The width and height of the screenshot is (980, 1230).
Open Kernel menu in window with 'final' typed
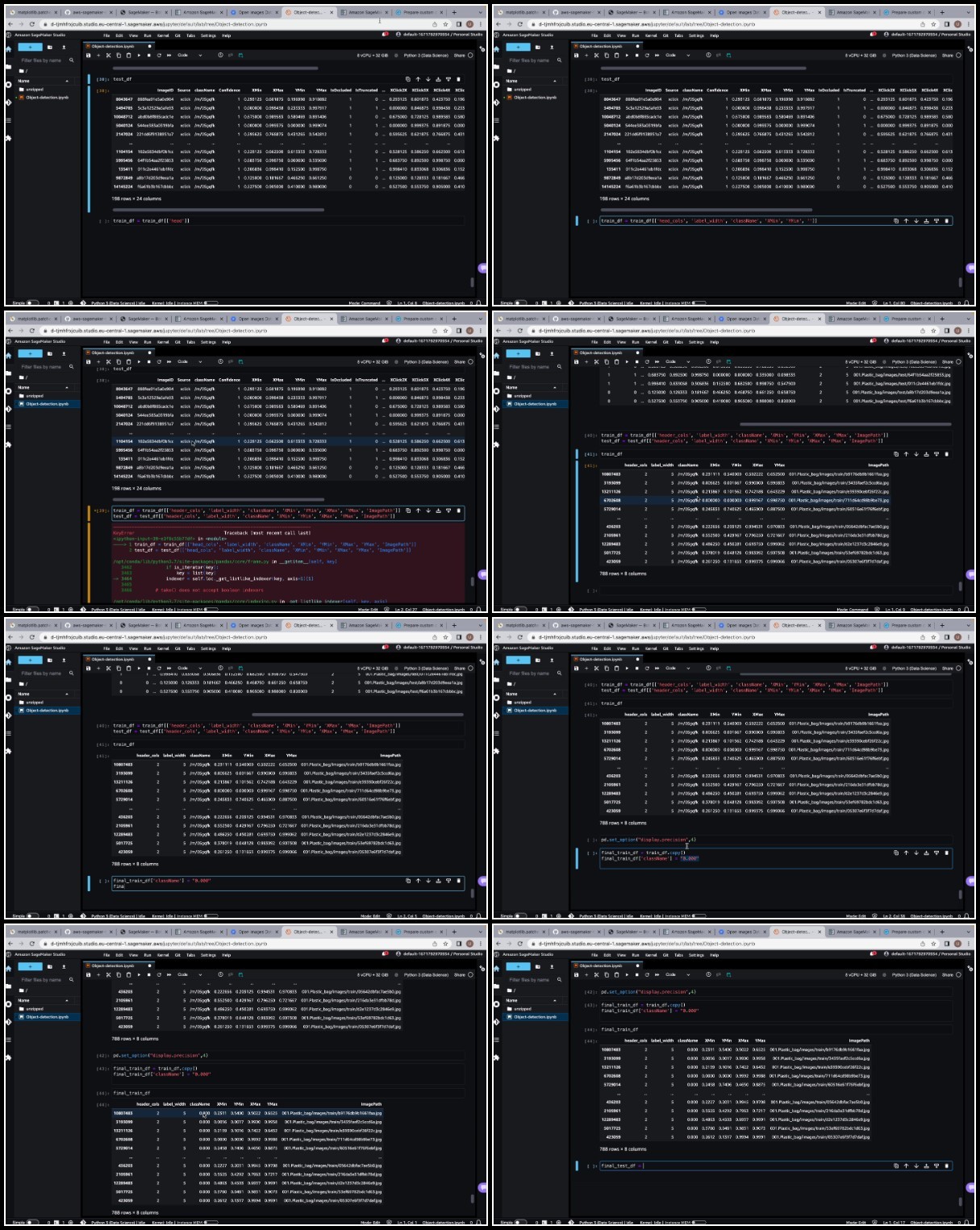click(x=162, y=648)
